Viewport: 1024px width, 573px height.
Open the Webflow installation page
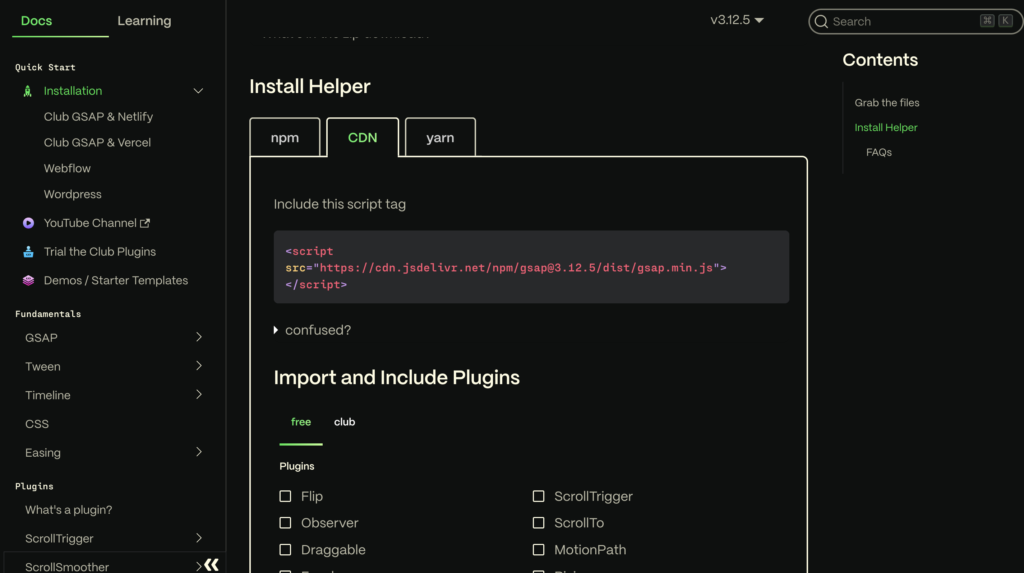click(67, 169)
